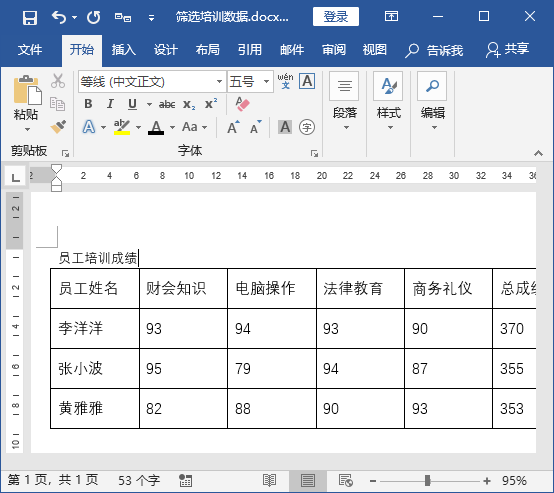
Task: Apply yellow text highlight color
Action: (x=122, y=127)
